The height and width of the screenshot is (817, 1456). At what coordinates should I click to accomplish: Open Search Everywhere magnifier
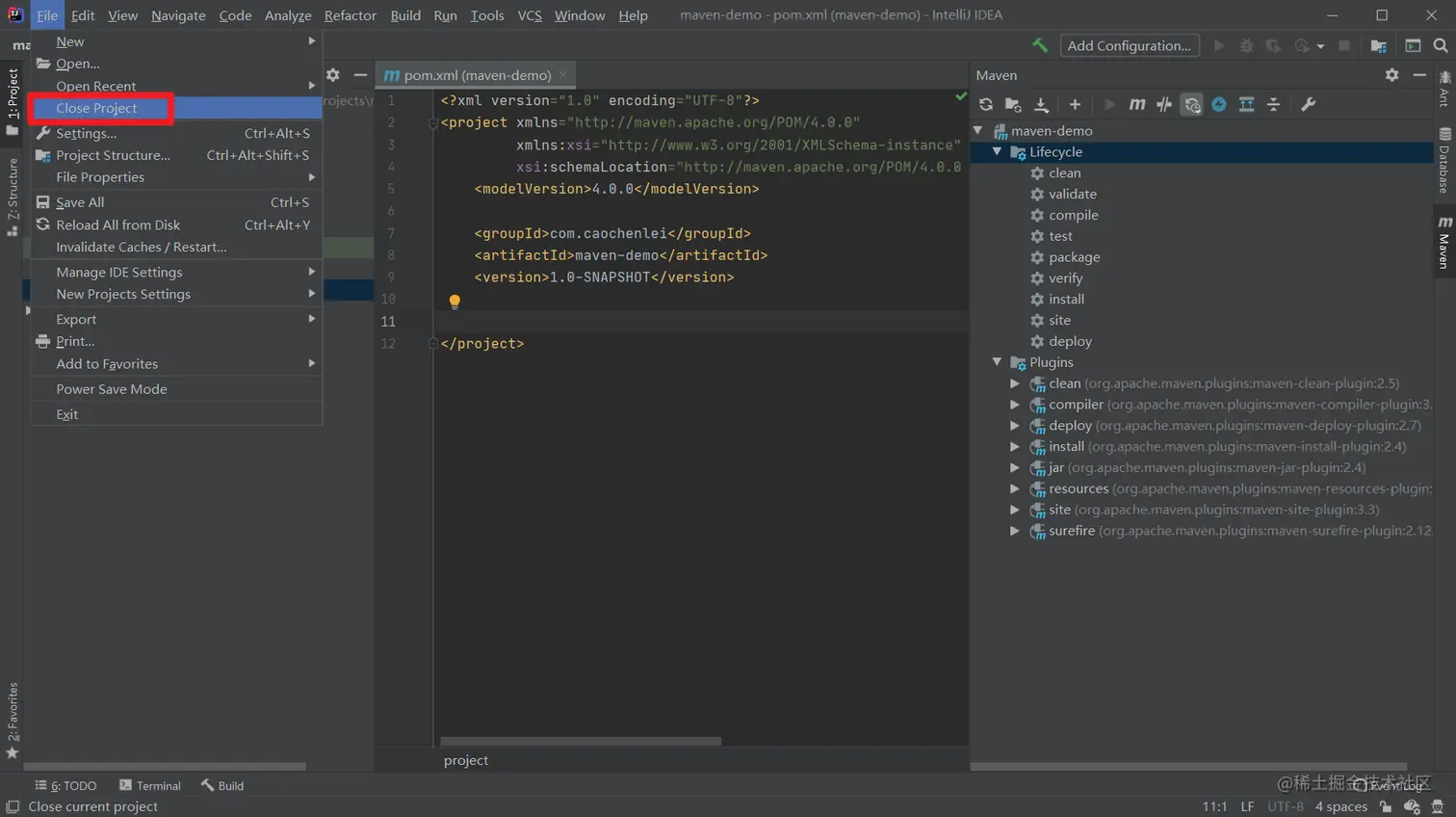(1441, 45)
